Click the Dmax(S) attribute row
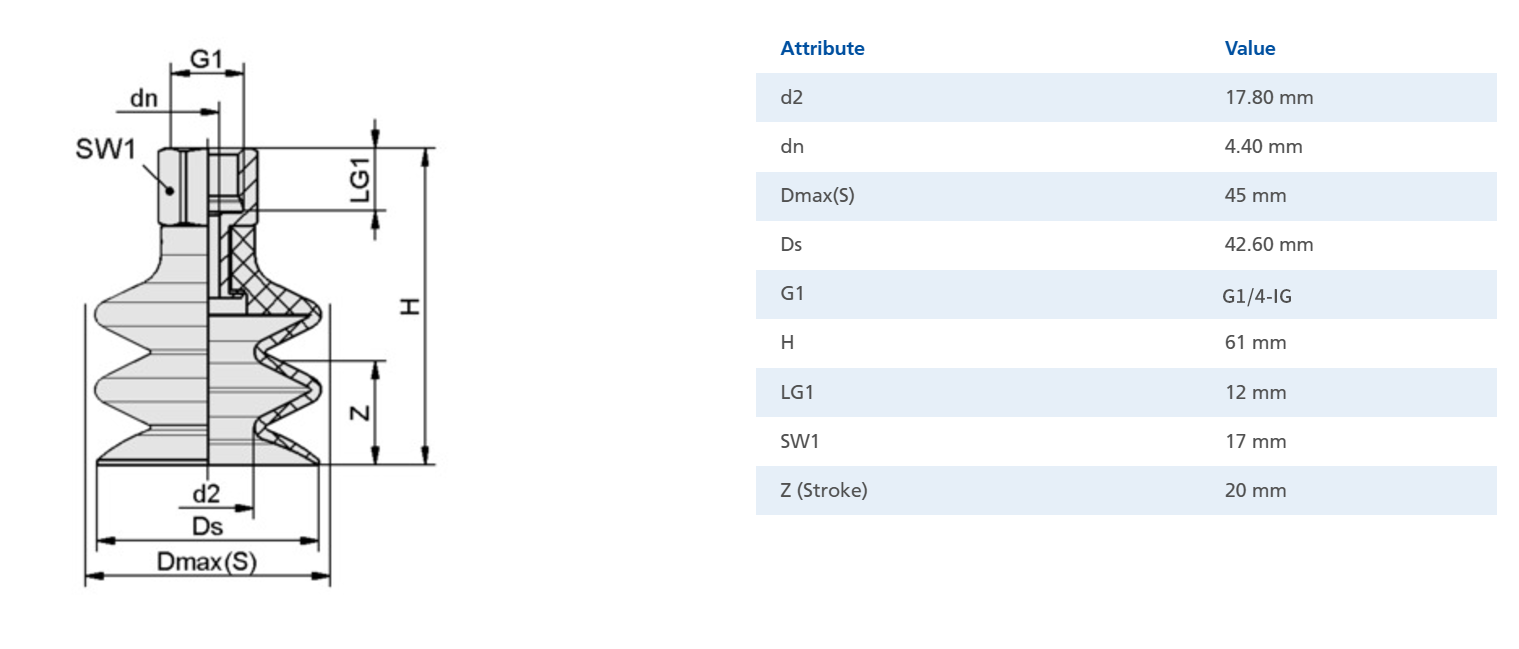This screenshot has width=1519, height=649. pyautogui.click(x=1126, y=196)
